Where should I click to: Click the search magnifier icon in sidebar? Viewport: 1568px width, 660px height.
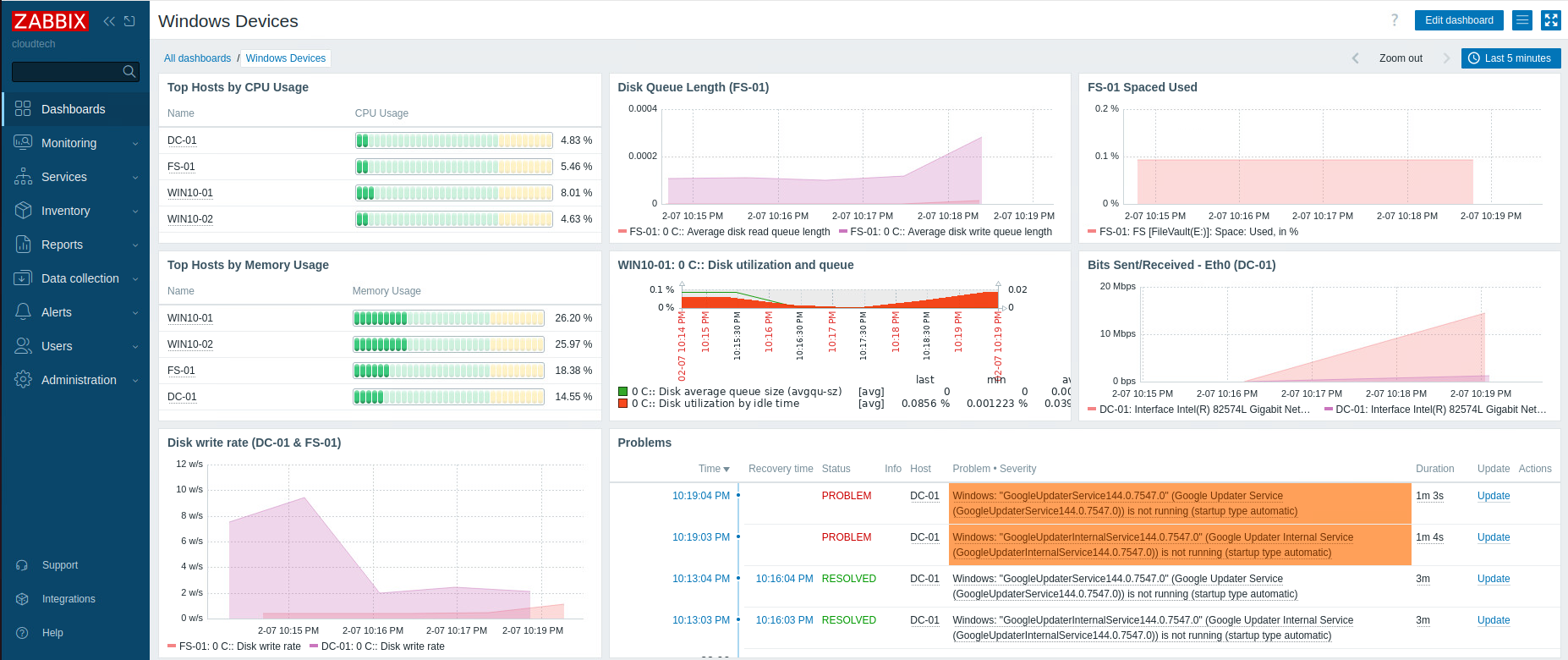[129, 72]
